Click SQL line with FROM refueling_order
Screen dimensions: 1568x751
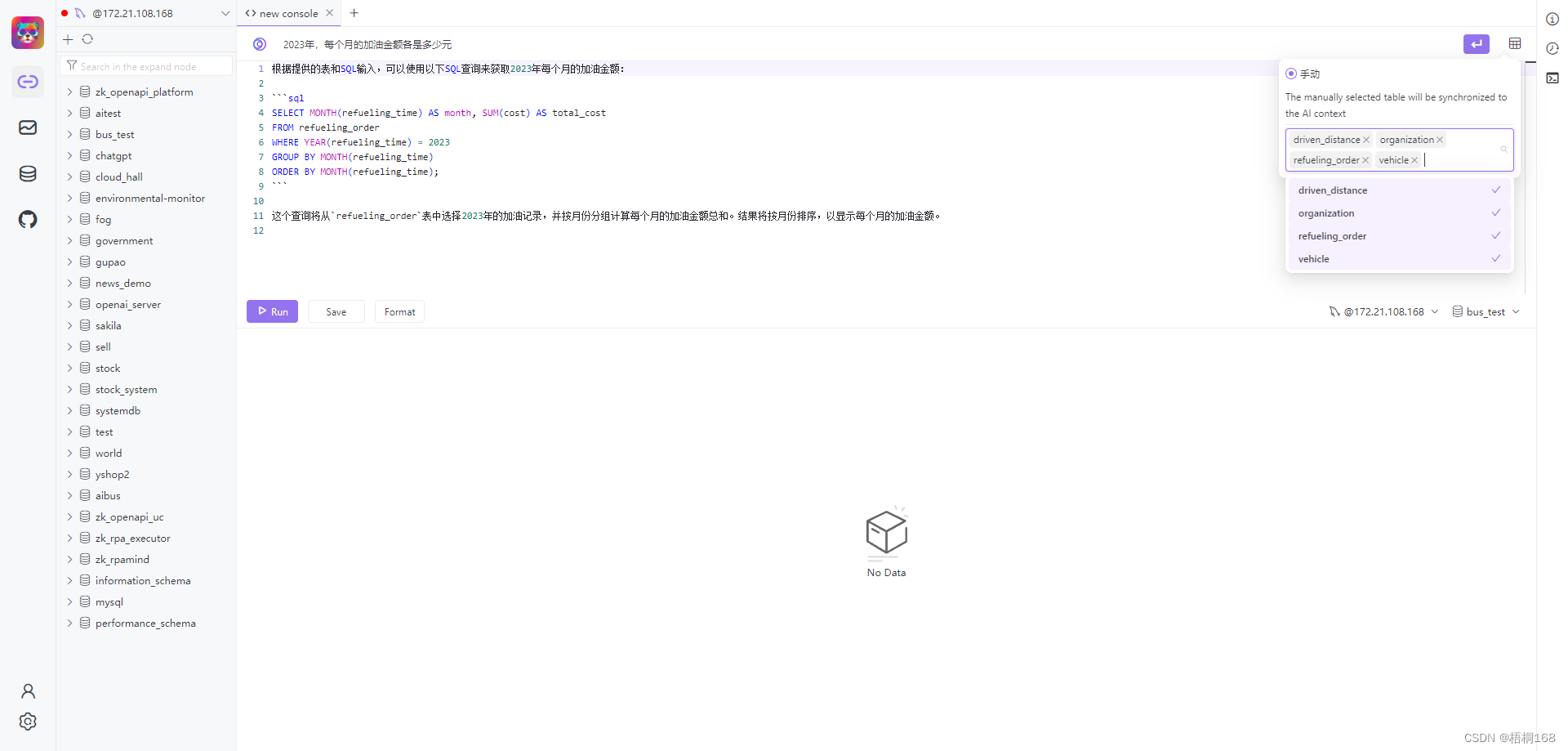(x=326, y=127)
